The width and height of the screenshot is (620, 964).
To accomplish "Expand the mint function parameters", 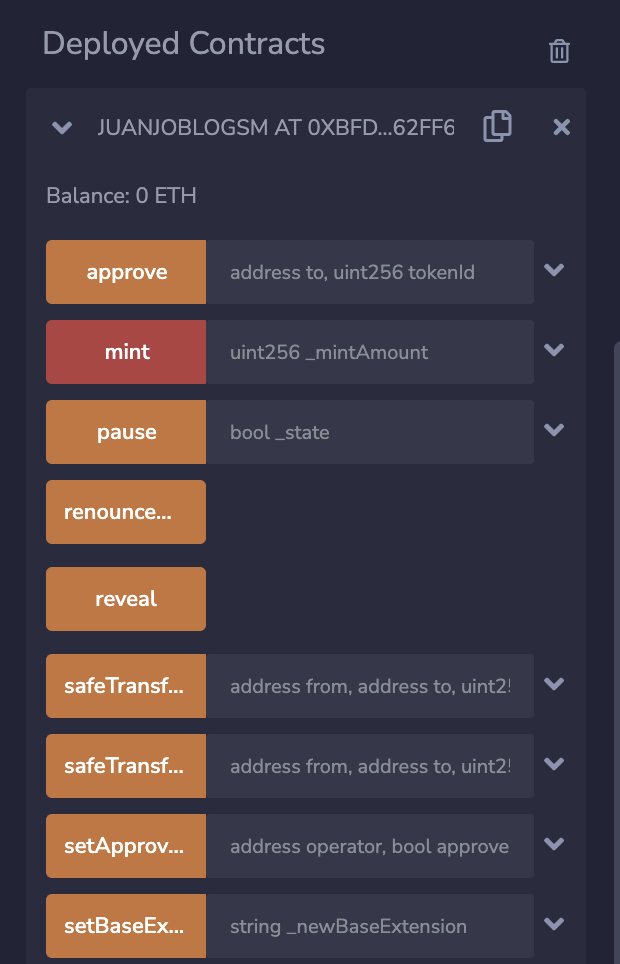I will click(x=554, y=350).
